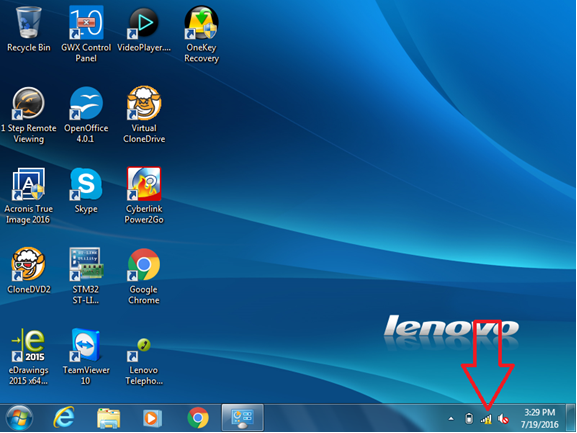577x433 pixels.
Task: Open the wireless network tray icon
Action: pos(486,419)
